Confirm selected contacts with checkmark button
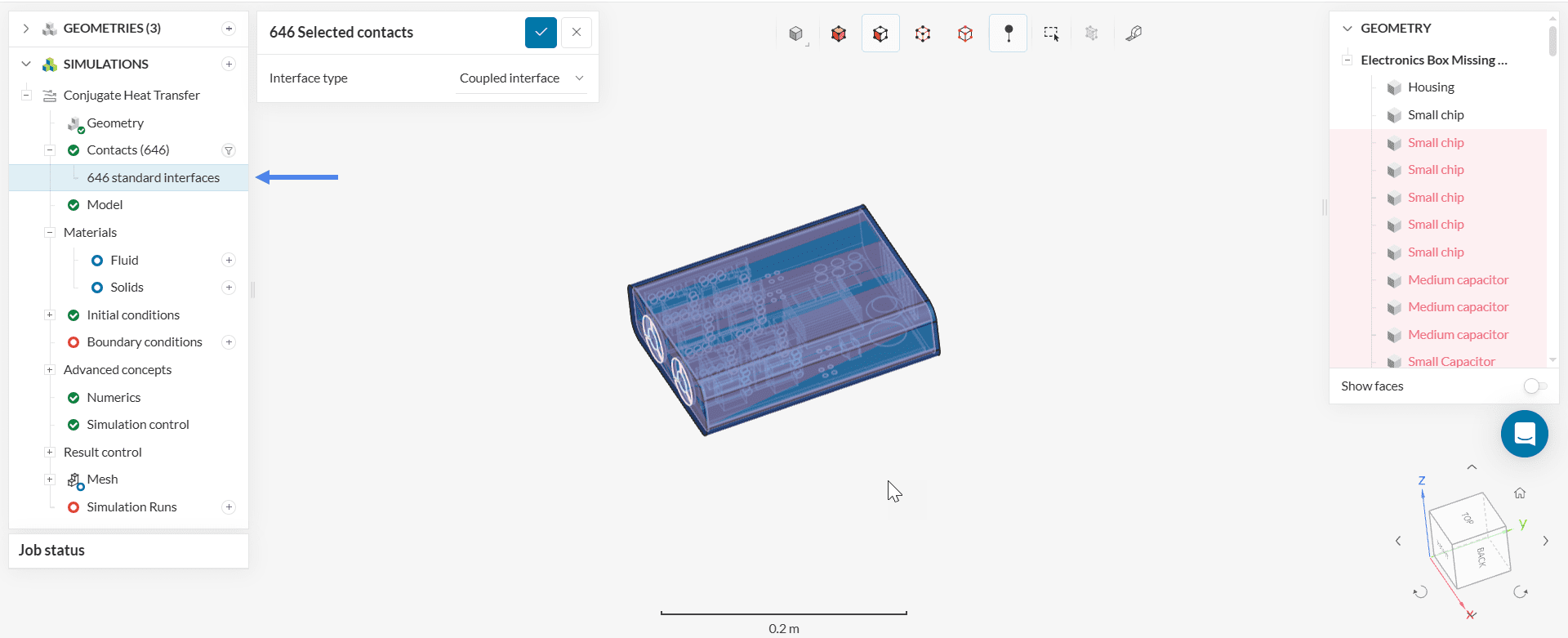Screen dimensions: 1568x638 click(541, 33)
